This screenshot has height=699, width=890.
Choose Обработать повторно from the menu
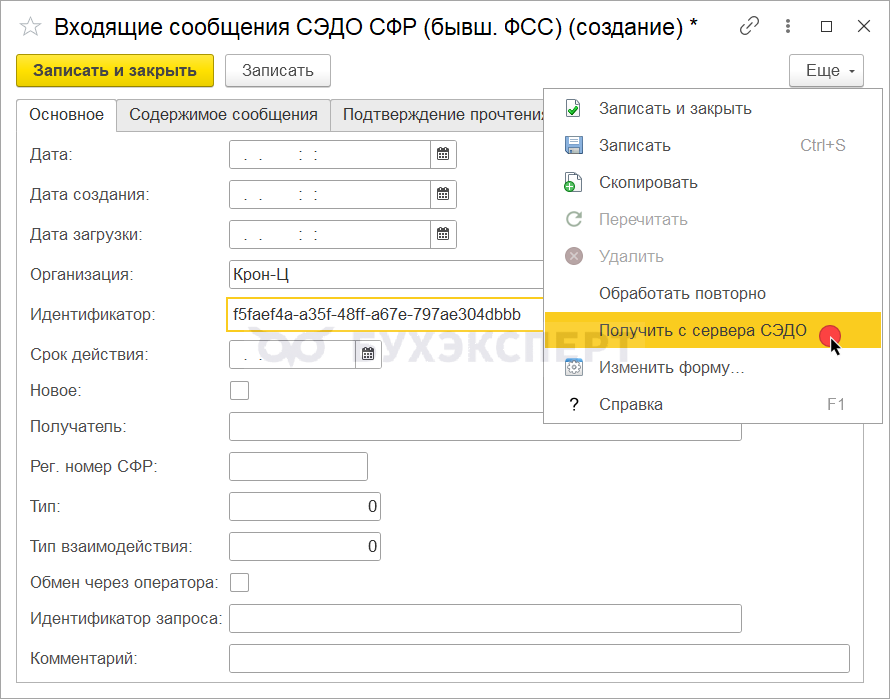682,294
